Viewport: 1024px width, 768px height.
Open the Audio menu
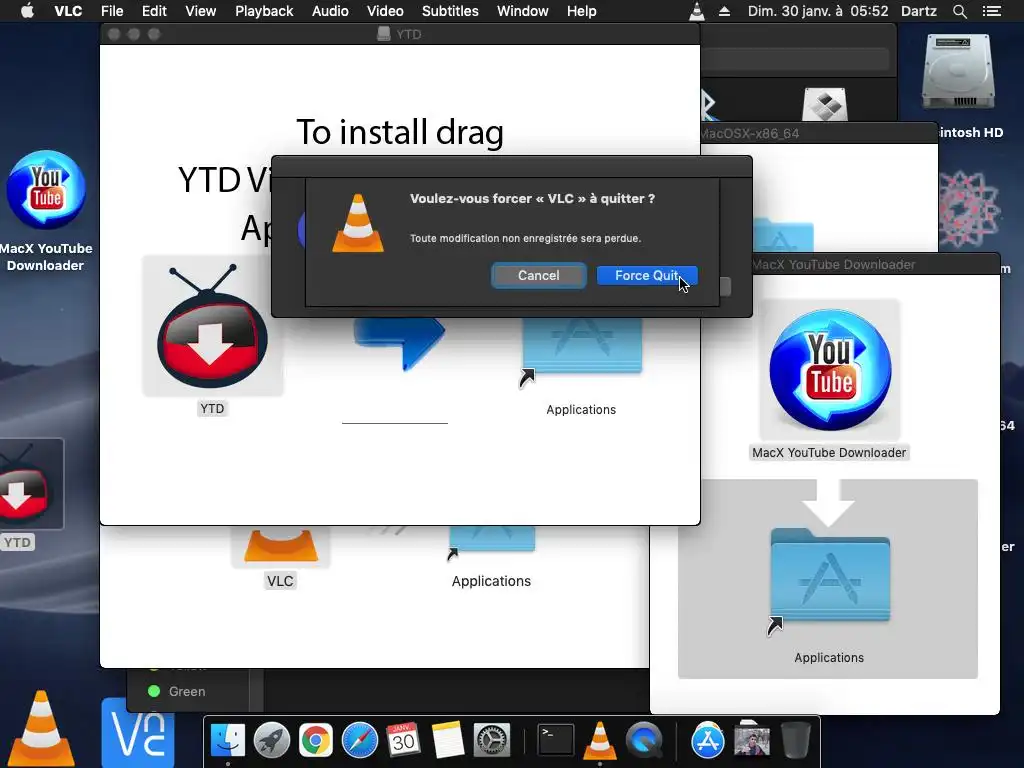click(x=330, y=11)
